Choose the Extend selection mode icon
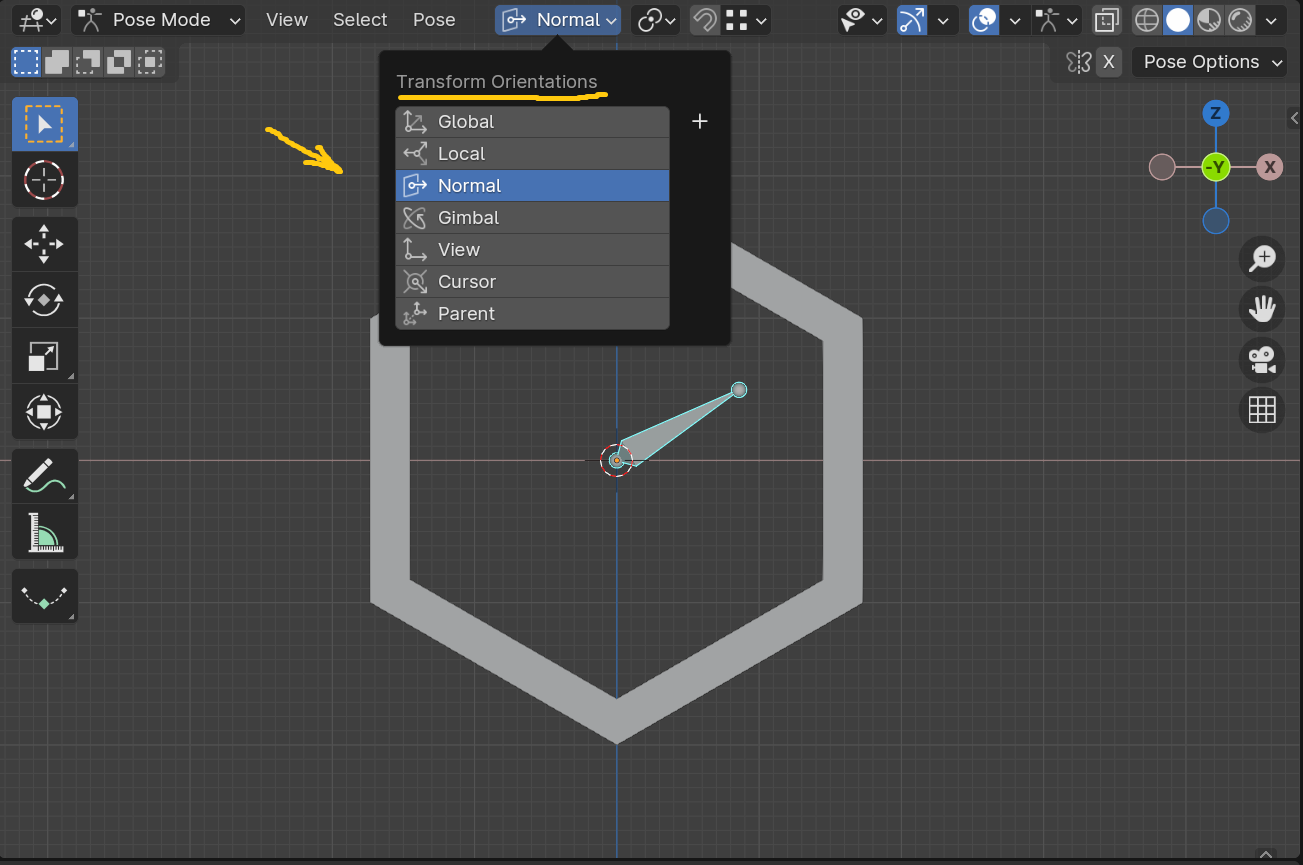The width and height of the screenshot is (1303, 865). point(57,62)
